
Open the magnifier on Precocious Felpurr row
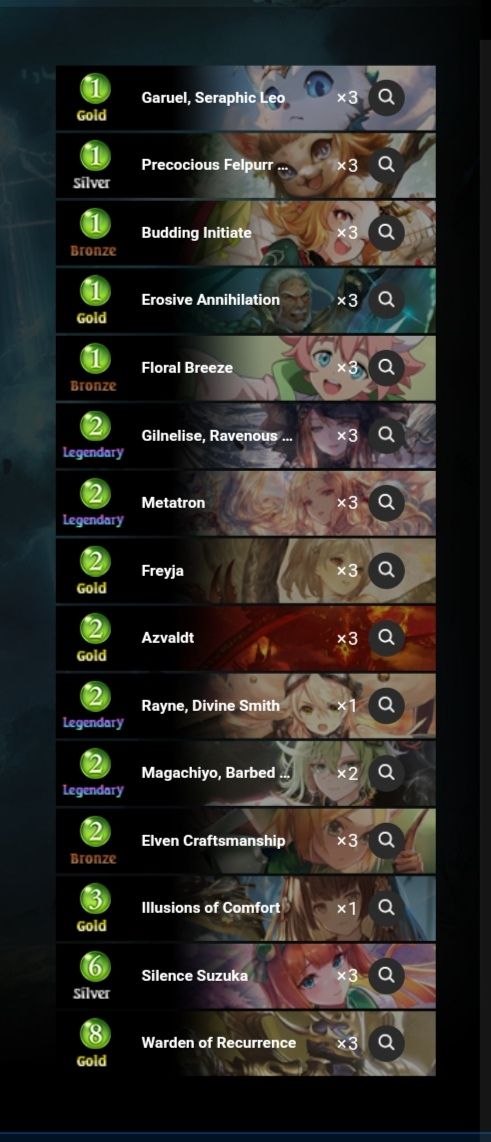(386, 165)
